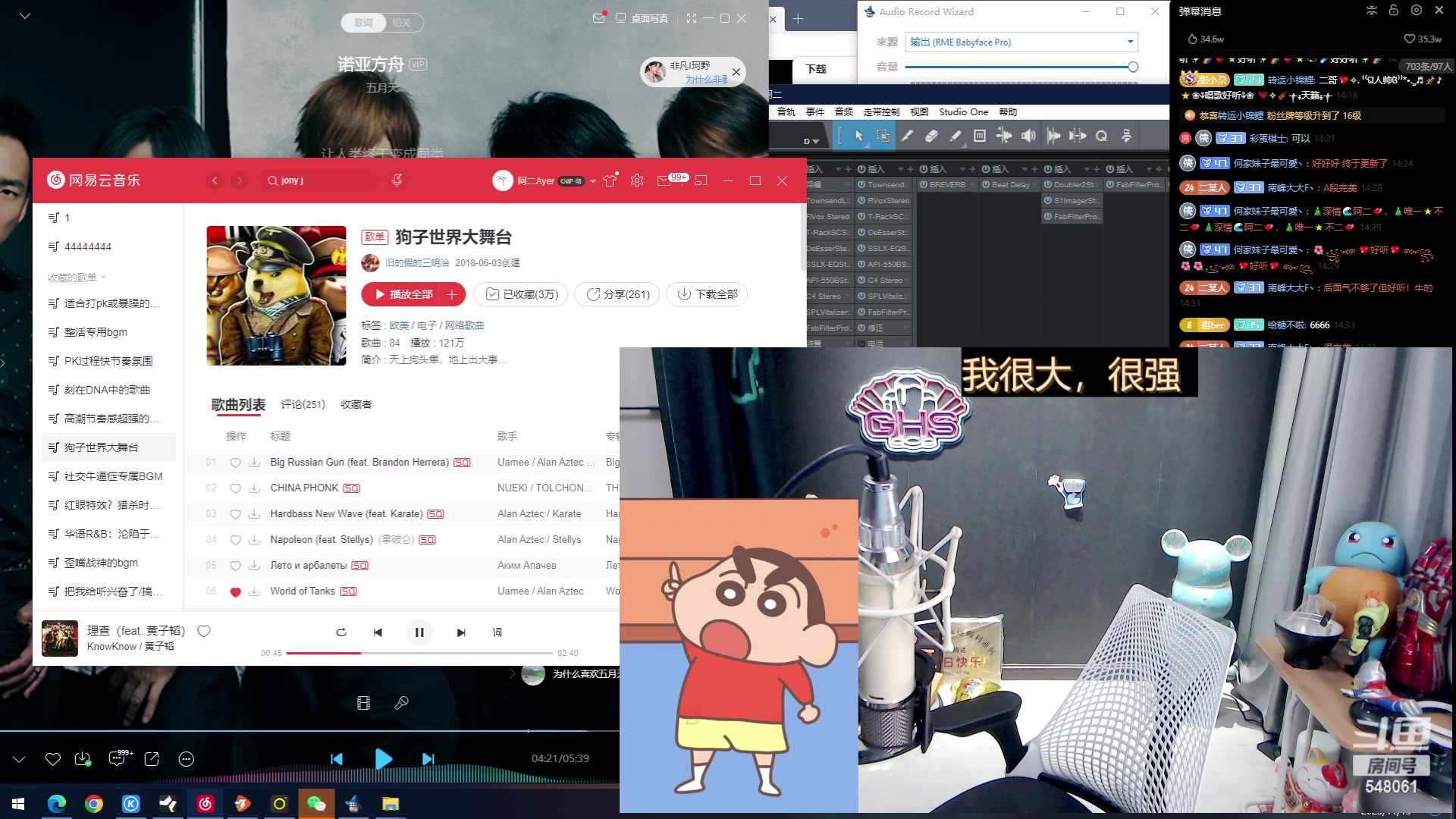Toggle the repeat loop mode in NetEase player
The image size is (1456, 819).
coord(341,632)
